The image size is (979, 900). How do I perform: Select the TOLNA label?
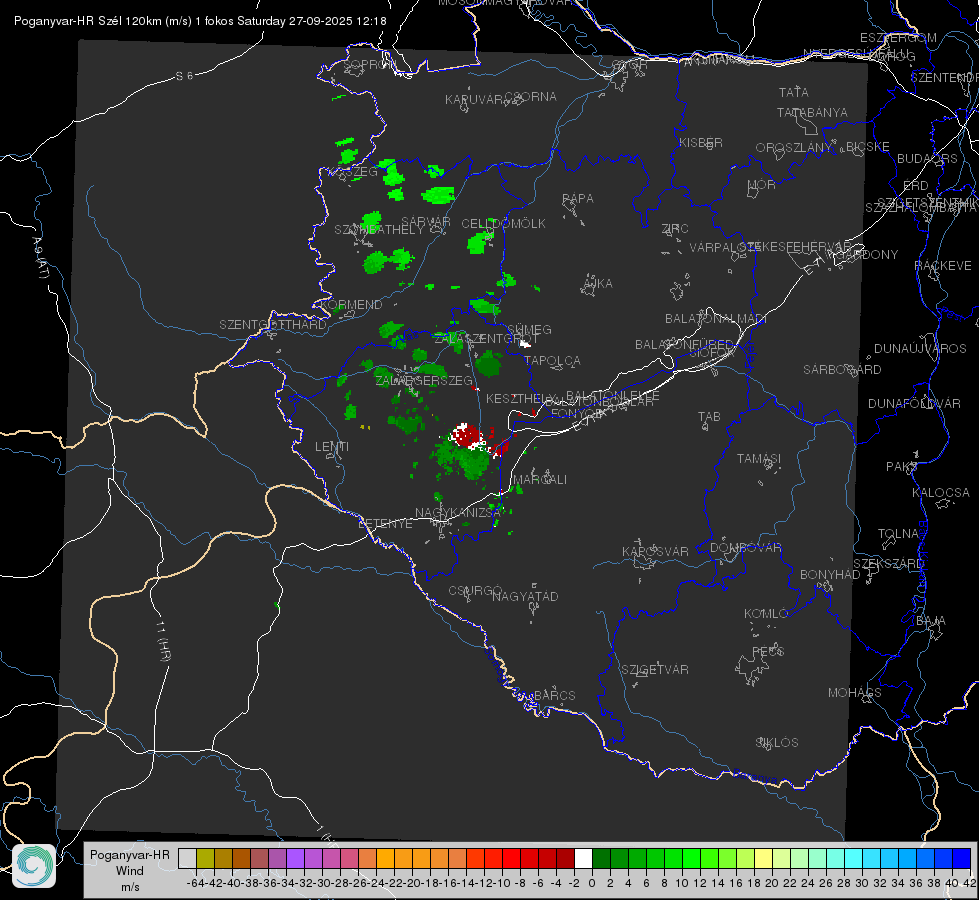[898, 534]
